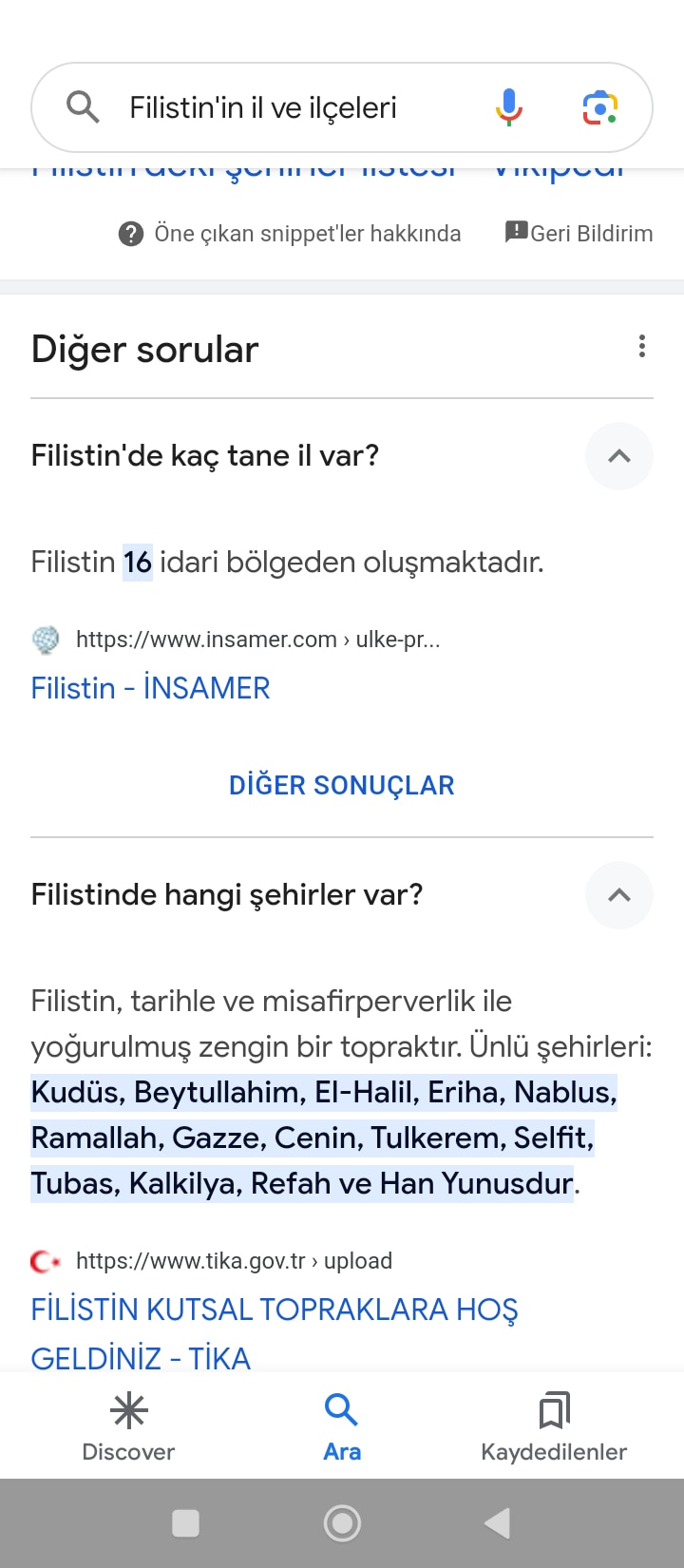This screenshot has width=684, height=1568.
Task: Open the Kaydedilenler tab
Action: click(554, 1427)
